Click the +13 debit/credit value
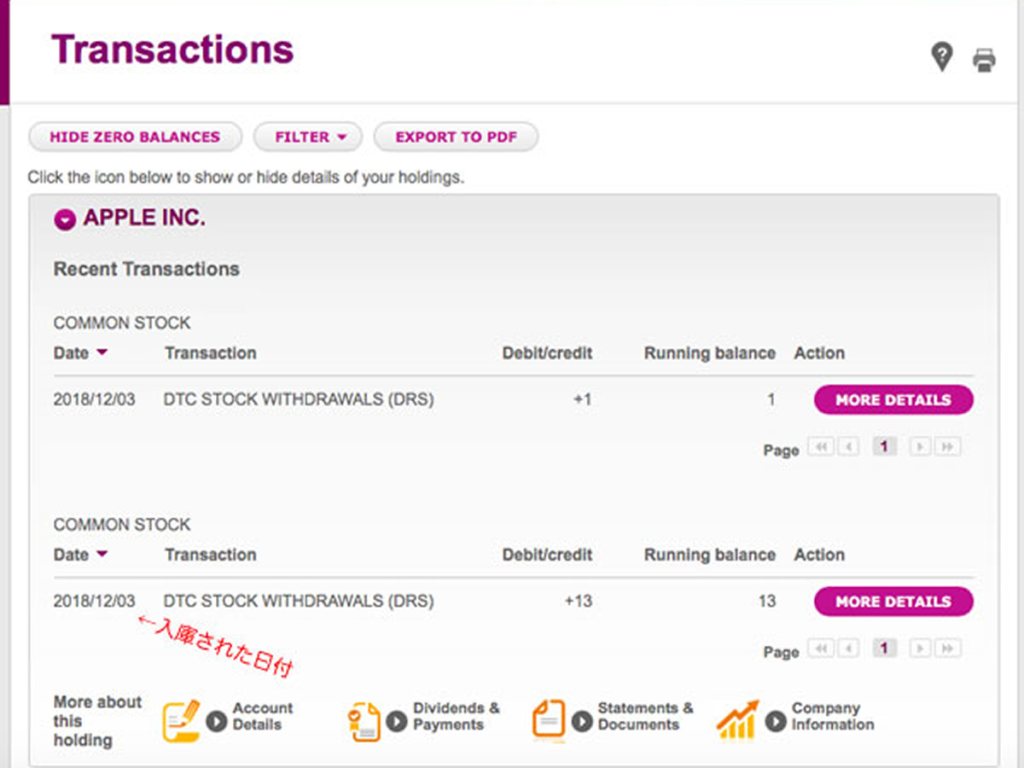The width and height of the screenshot is (1024, 768). click(x=579, y=601)
